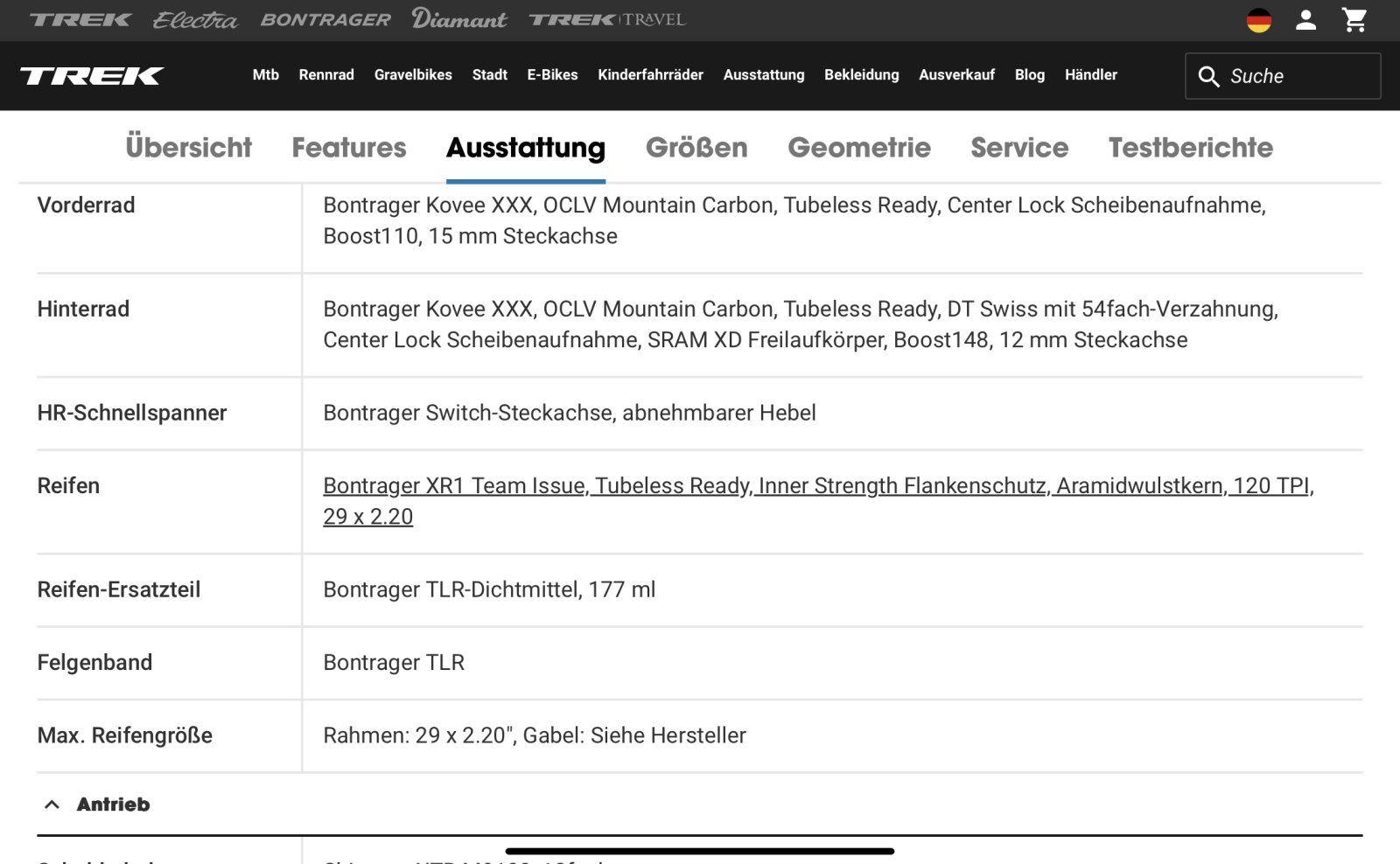Open the Testberichte tab
The height and width of the screenshot is (864, 1400).
pyautogui.click(x=1190, y=148)
